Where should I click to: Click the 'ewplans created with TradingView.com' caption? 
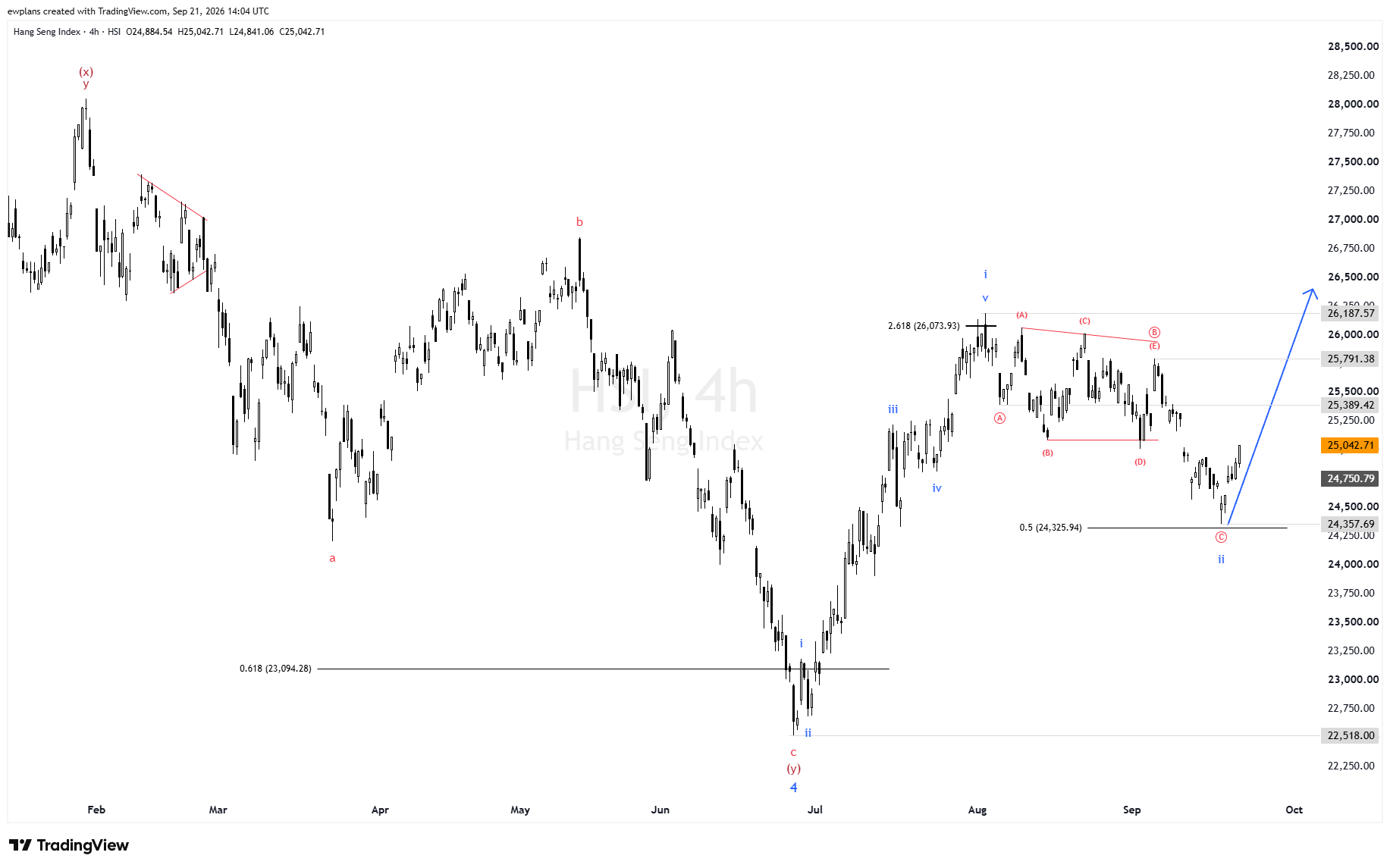coord(87,11)
